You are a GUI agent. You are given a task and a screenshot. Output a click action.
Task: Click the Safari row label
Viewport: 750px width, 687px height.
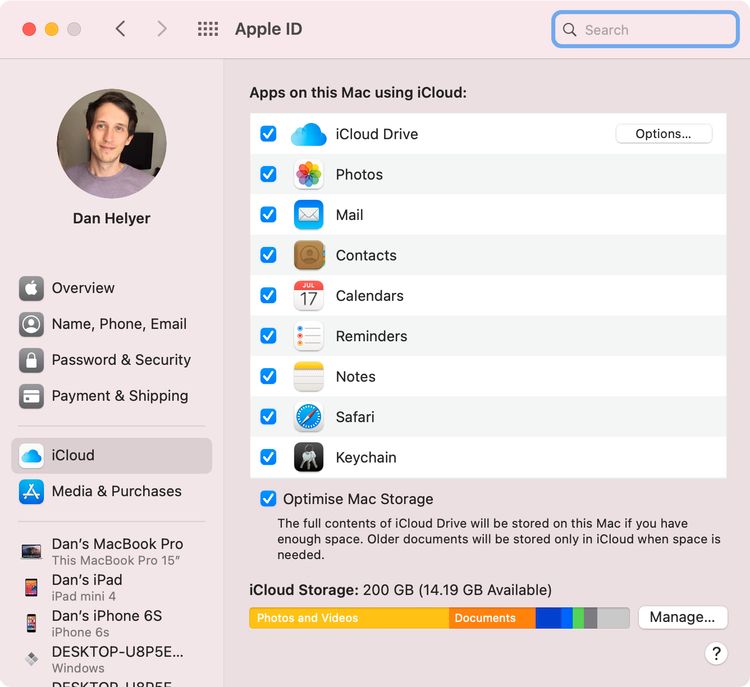coord(355,417)
